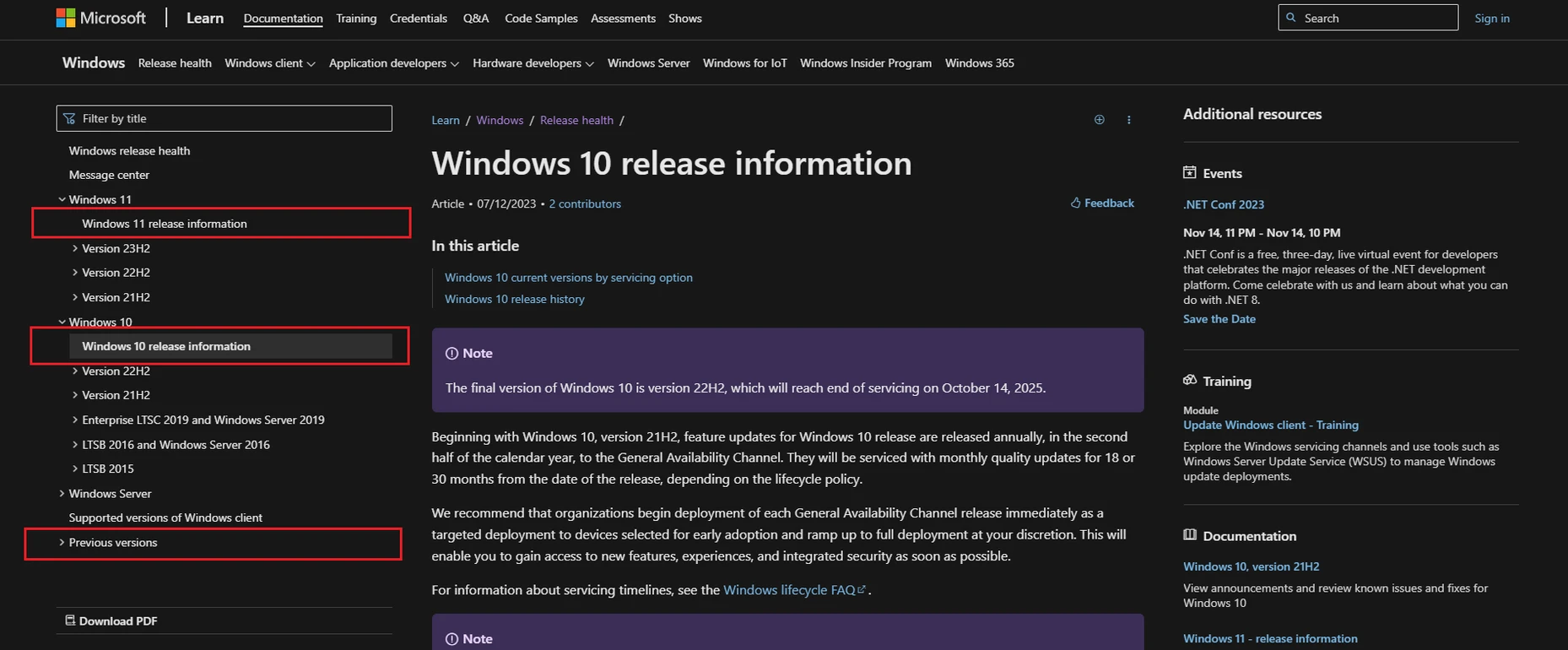Open the 2 contributors link
Screen dimensions: 1568x650
pos(585,203)
